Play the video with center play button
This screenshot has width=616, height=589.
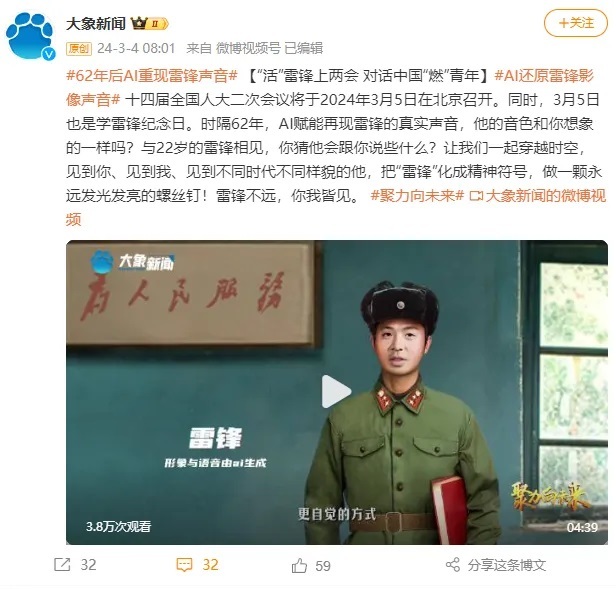336,391
